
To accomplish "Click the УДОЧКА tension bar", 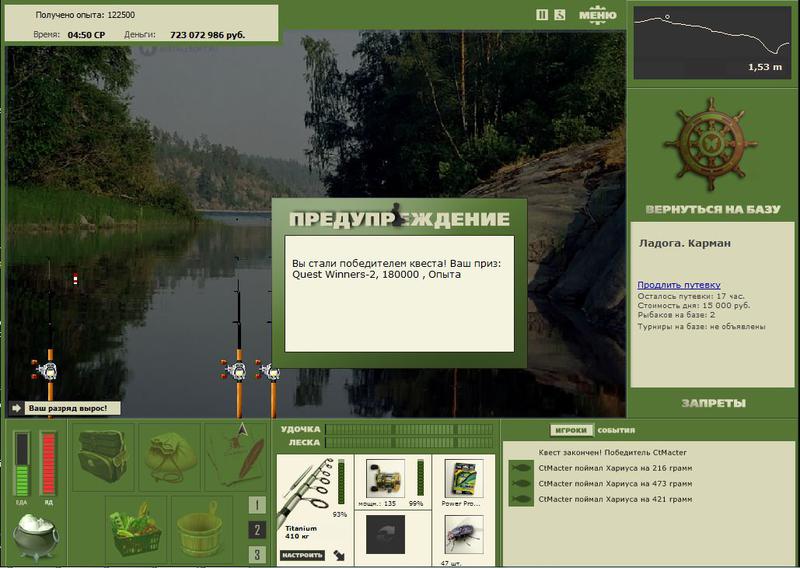I will [409, 429].
